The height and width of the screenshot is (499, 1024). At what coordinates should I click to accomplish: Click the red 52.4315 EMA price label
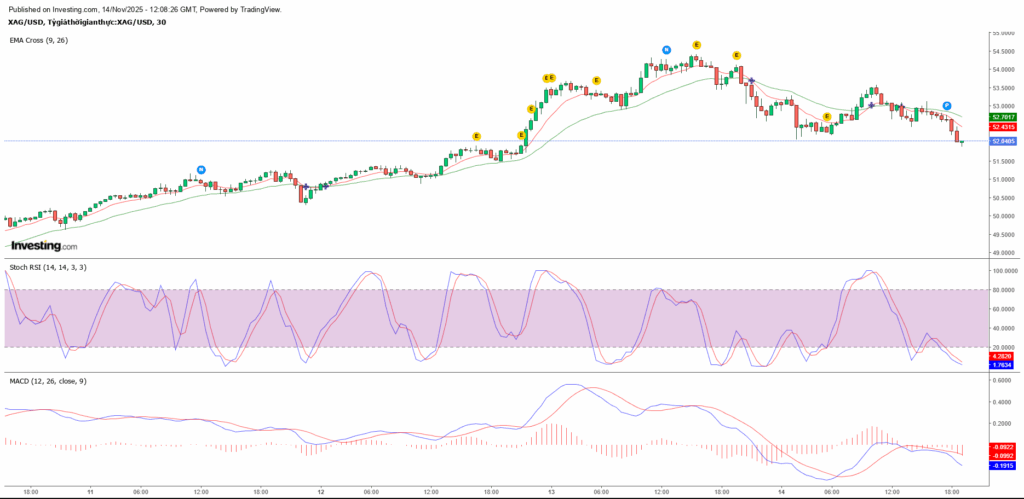click(1002, 127)
